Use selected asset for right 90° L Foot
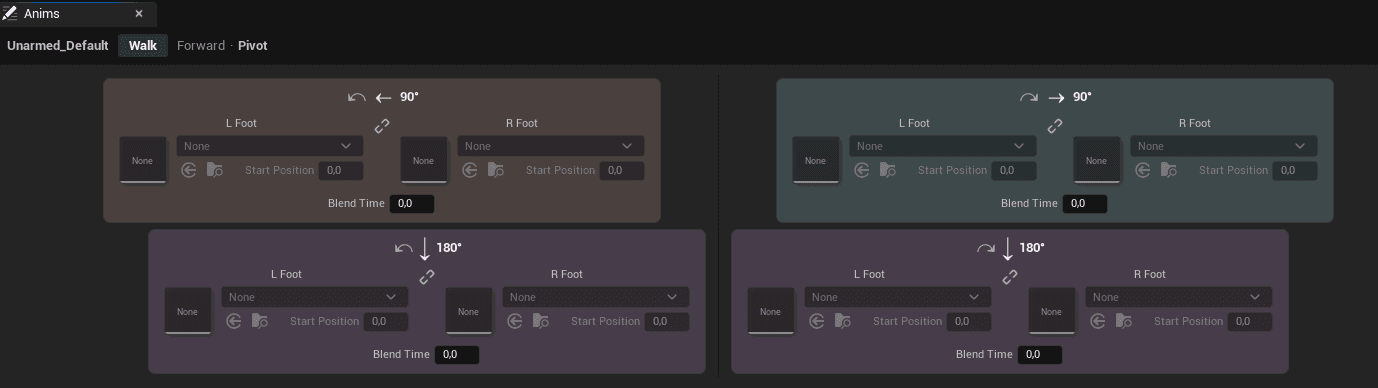This screenshot has height=388, width=1378. pyautogui.click(x=862, y=170)
